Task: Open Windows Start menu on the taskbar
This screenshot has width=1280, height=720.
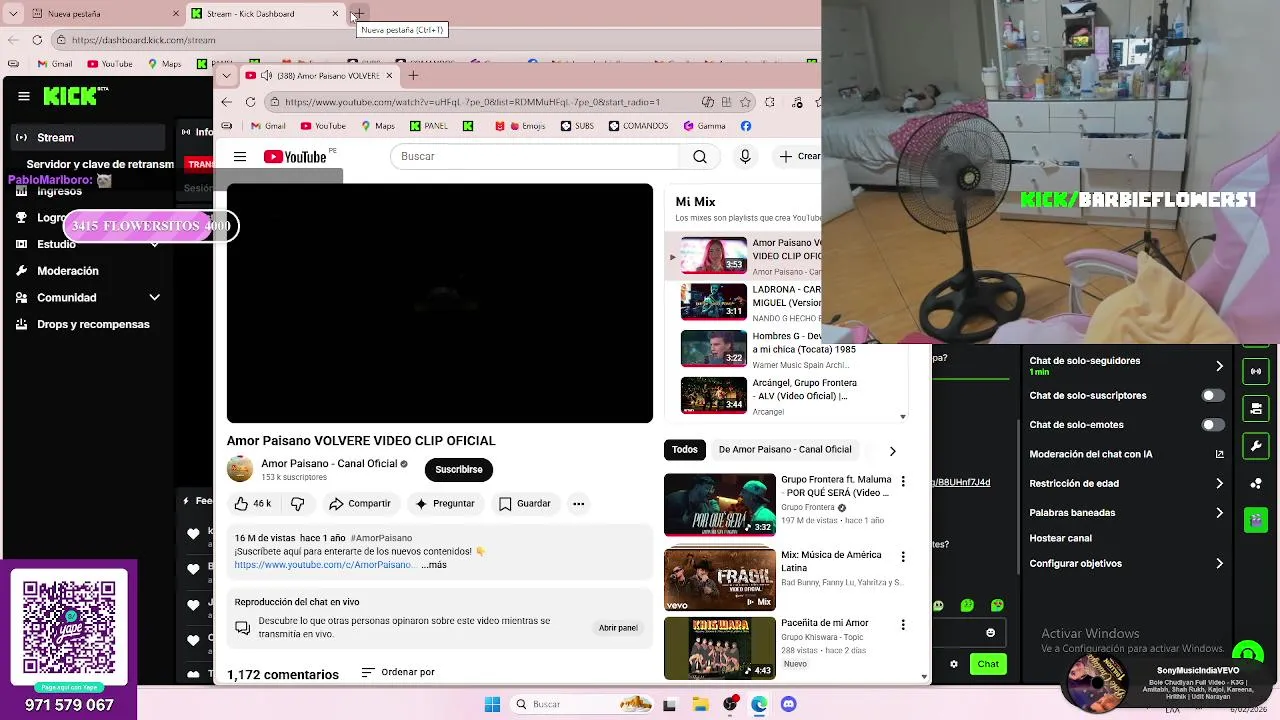Action: (x=492, y=704)
